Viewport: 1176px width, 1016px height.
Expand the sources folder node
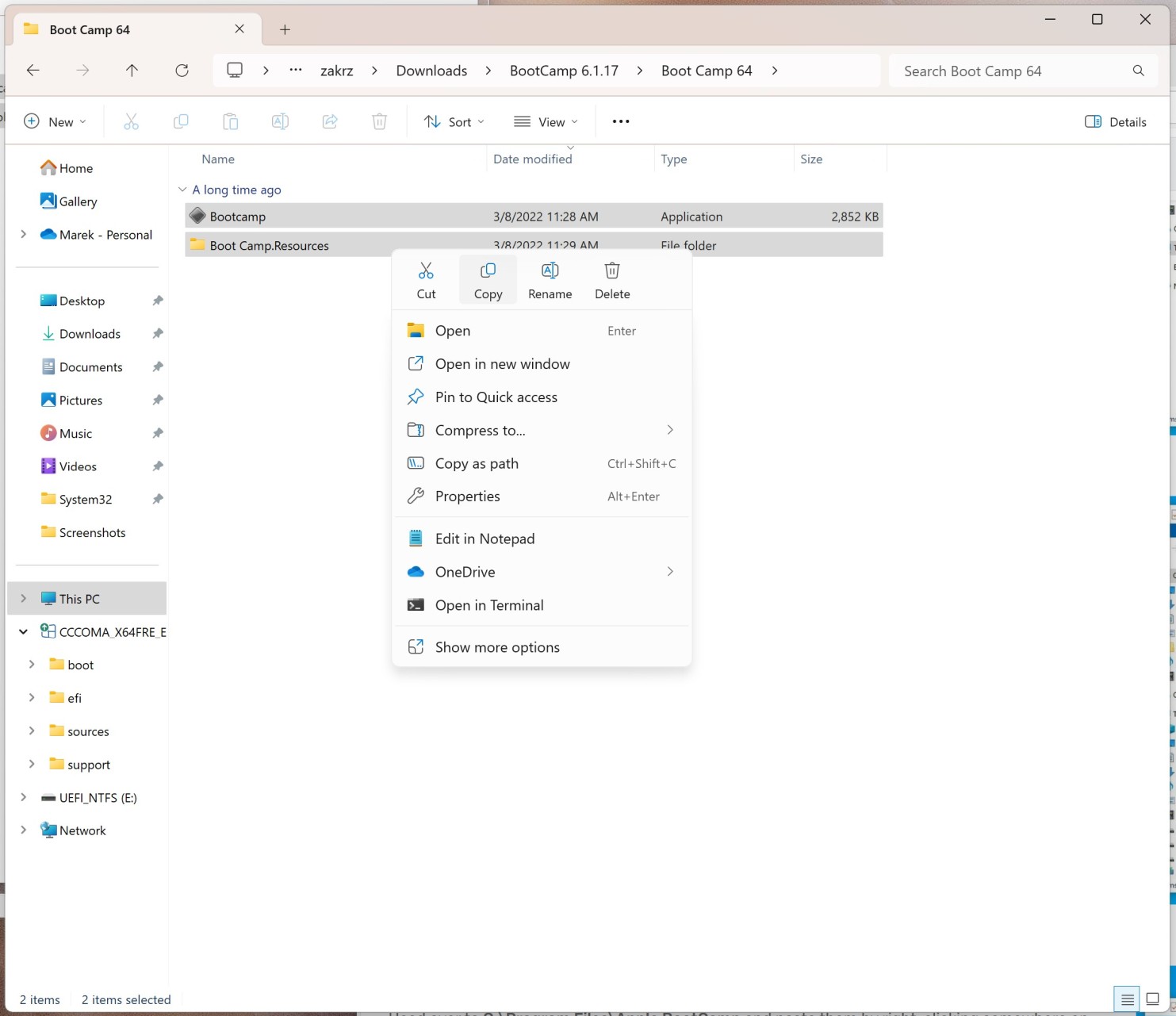pos(32,730)
